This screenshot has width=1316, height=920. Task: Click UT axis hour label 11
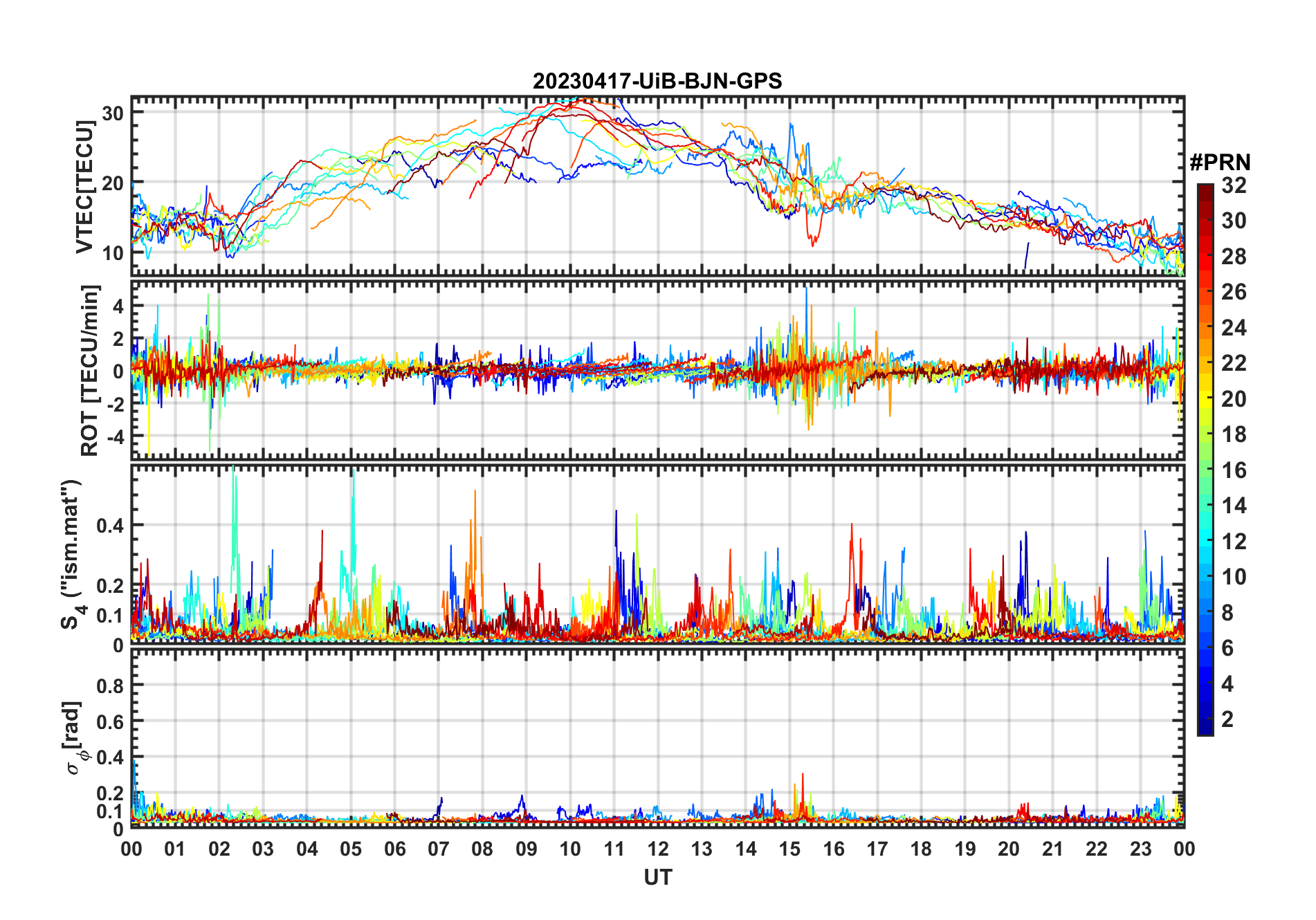pos(614,849)
